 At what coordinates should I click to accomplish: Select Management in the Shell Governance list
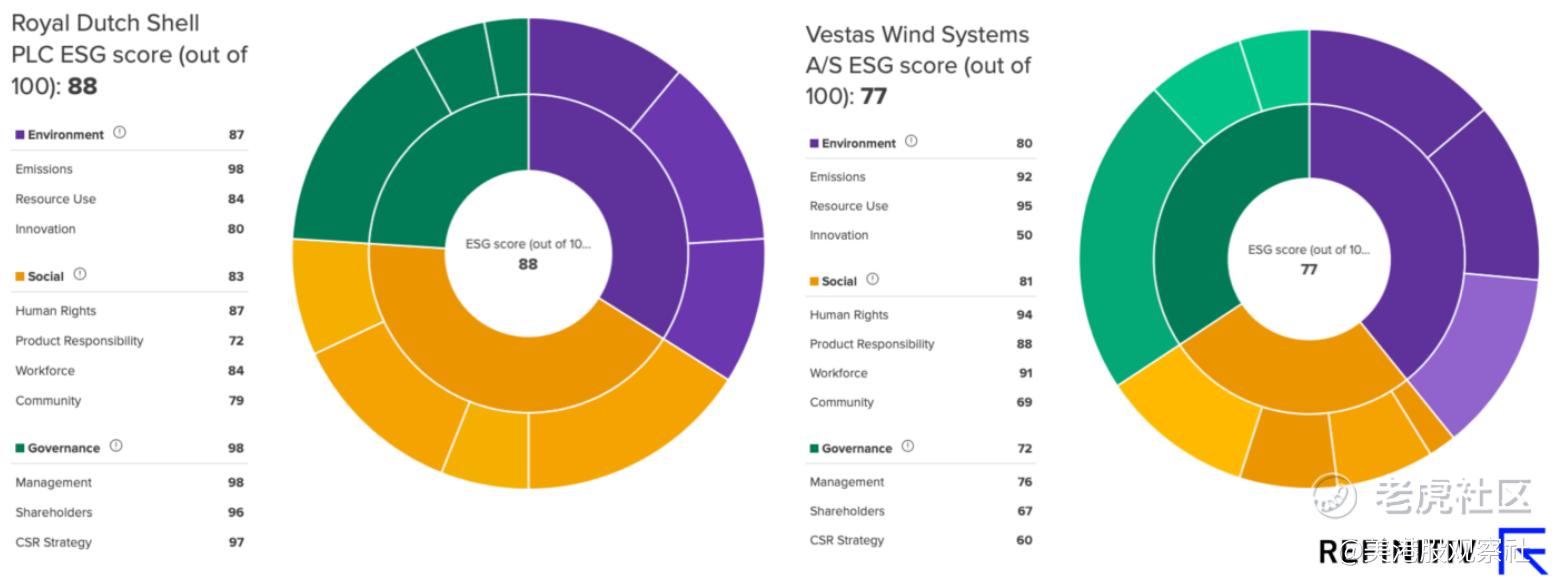(x=54, y=483)
